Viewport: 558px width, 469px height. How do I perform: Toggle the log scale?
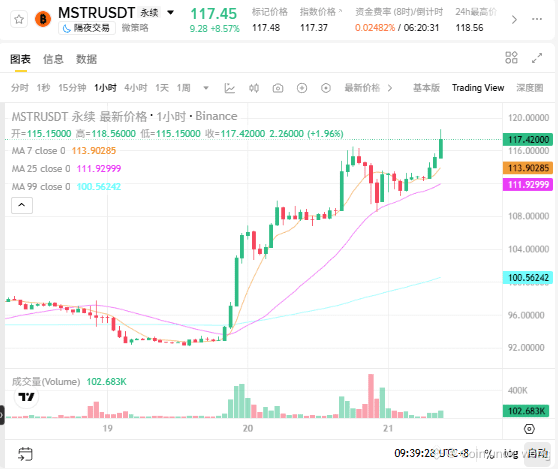pyautogui.click(x=511, y=453)
